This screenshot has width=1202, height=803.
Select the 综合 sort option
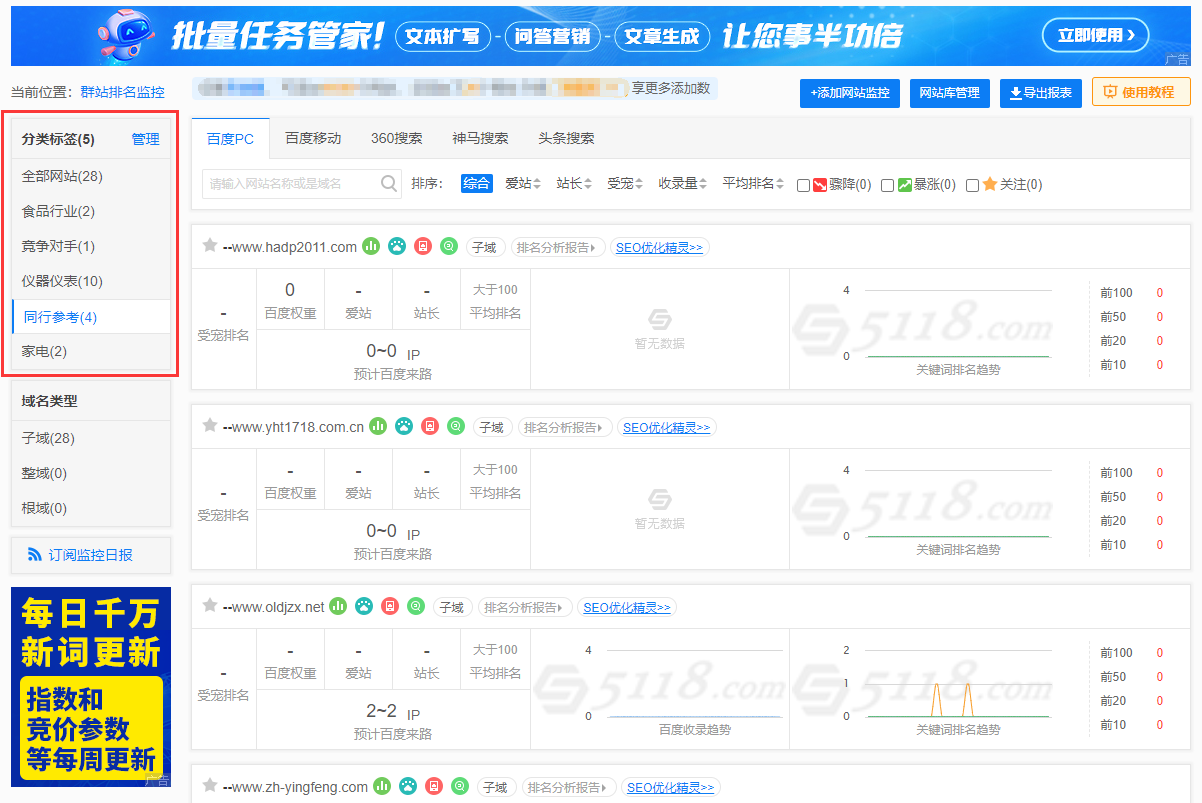pyautogui.click(x=477, y=184)
